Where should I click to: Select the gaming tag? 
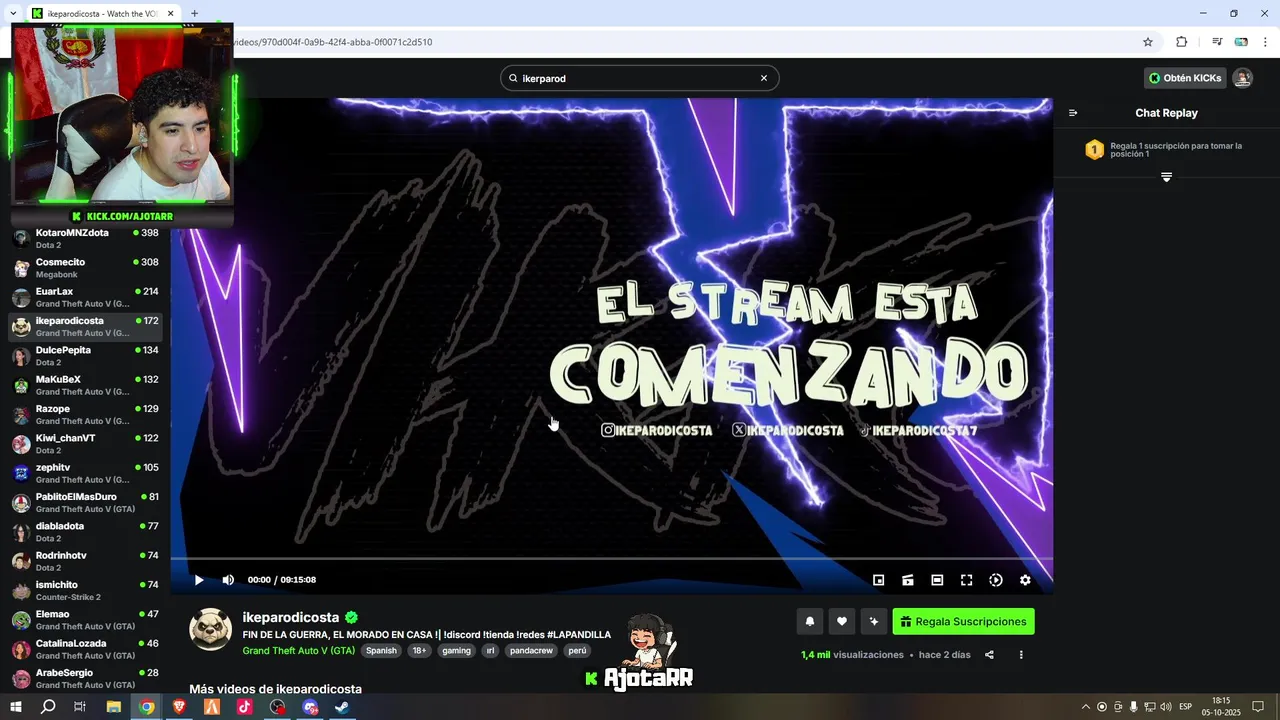click(457, 650)
